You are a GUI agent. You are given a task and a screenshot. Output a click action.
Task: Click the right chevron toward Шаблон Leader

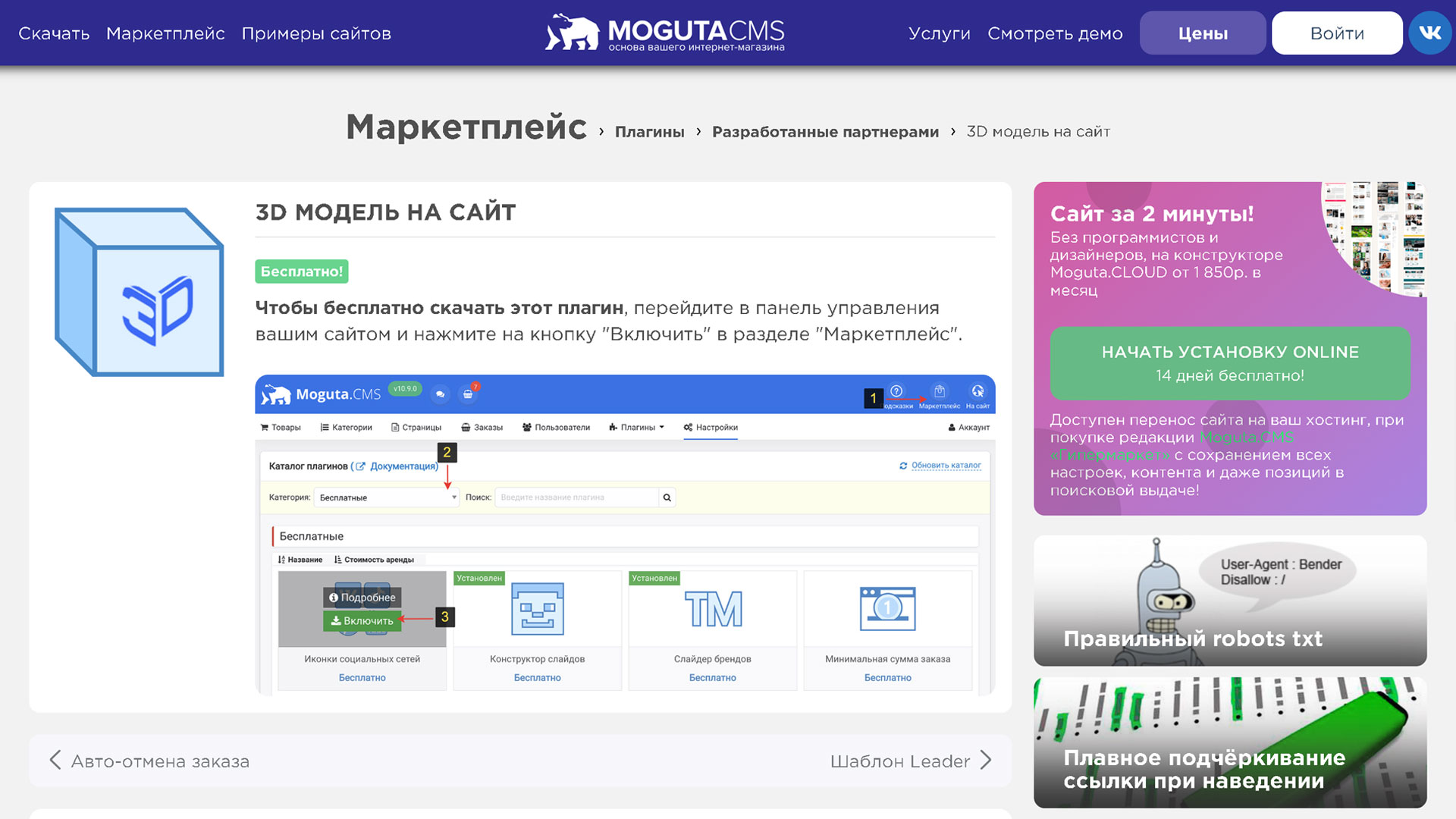point(987,761)
